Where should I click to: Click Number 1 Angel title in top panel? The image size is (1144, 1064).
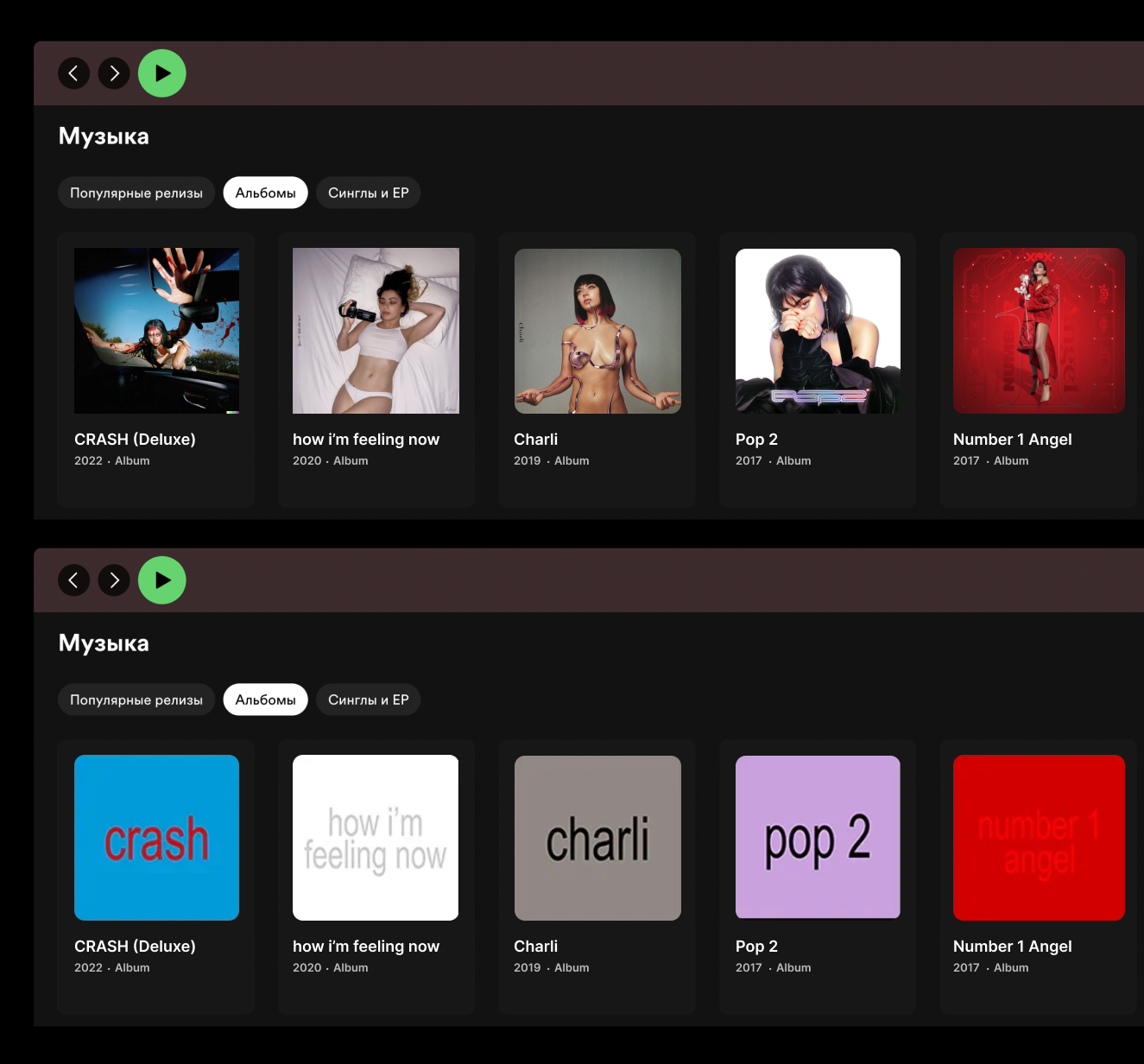click(x=1013, y=440)
